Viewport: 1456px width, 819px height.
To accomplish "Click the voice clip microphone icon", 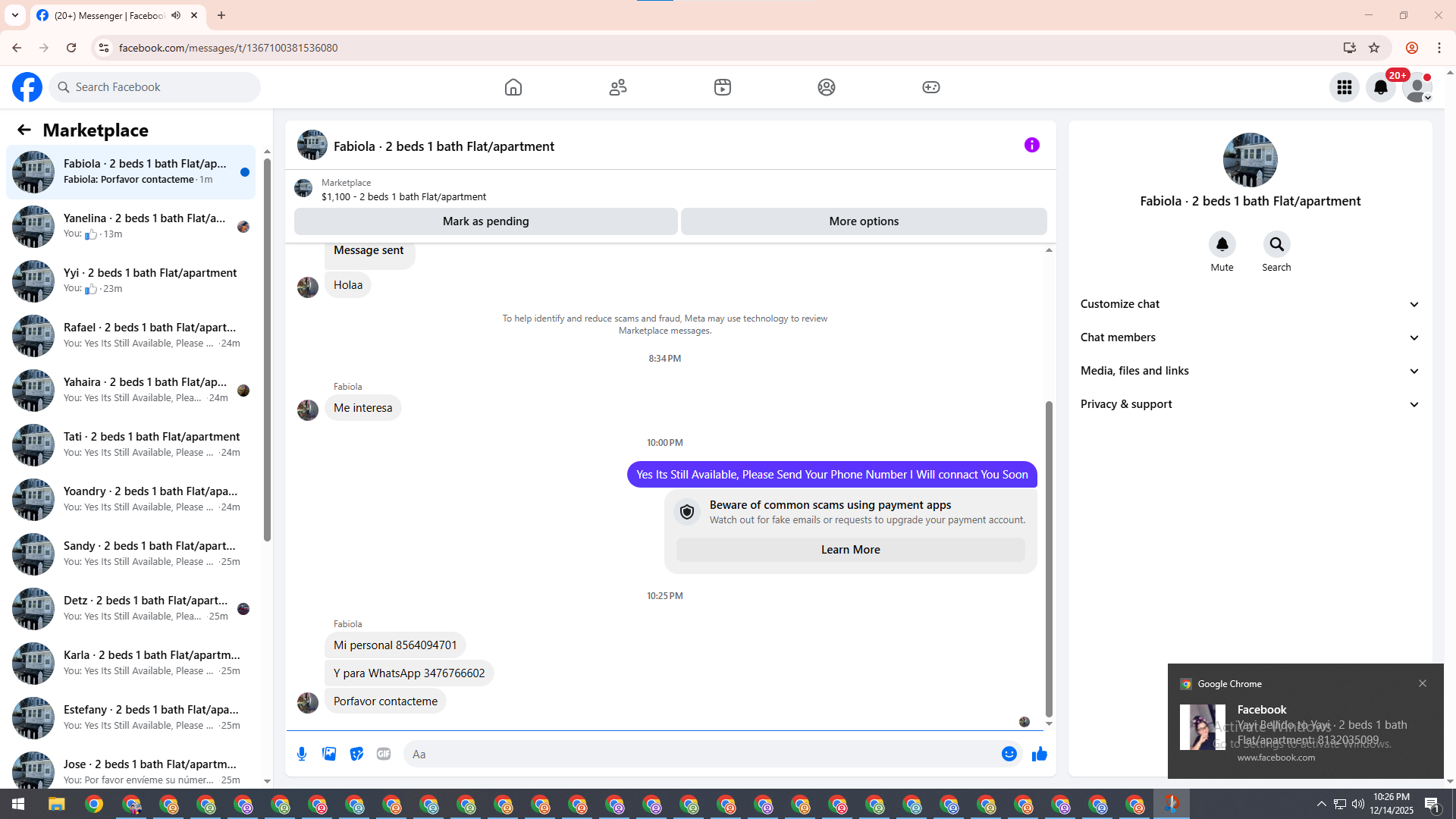I will tap(302, 754).
